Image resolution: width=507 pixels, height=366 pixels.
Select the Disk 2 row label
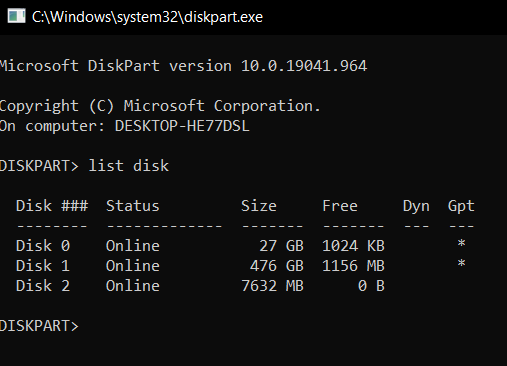coord(43,286)
